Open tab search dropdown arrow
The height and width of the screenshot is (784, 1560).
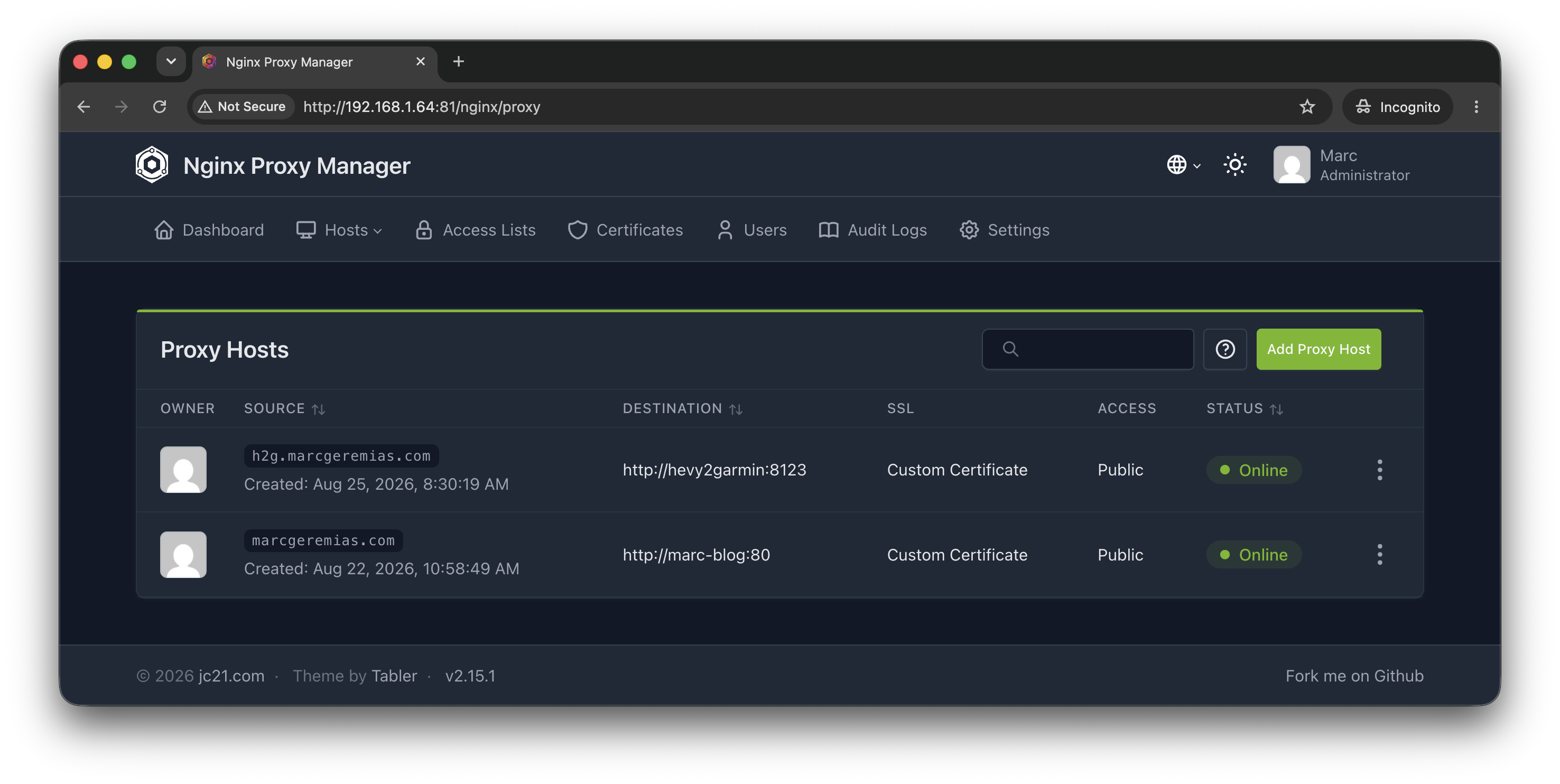coord(171,61)
